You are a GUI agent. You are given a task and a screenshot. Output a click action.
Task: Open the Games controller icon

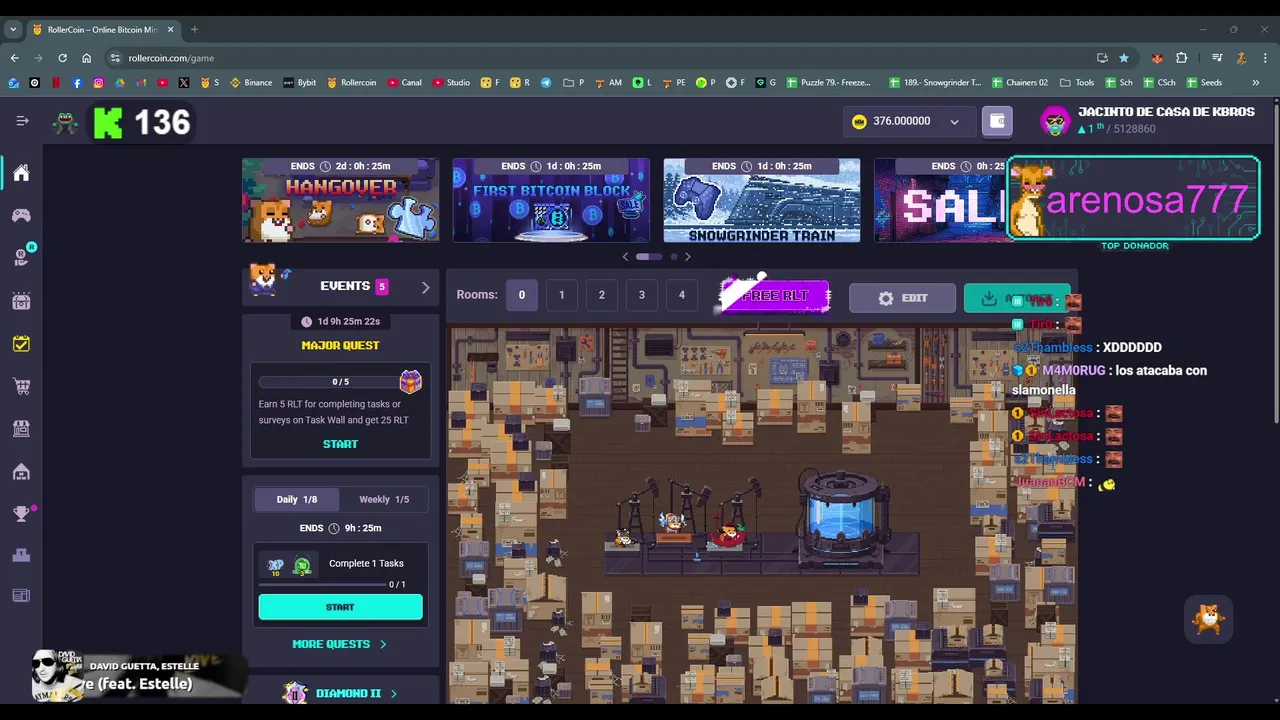[x=21, y=215]
